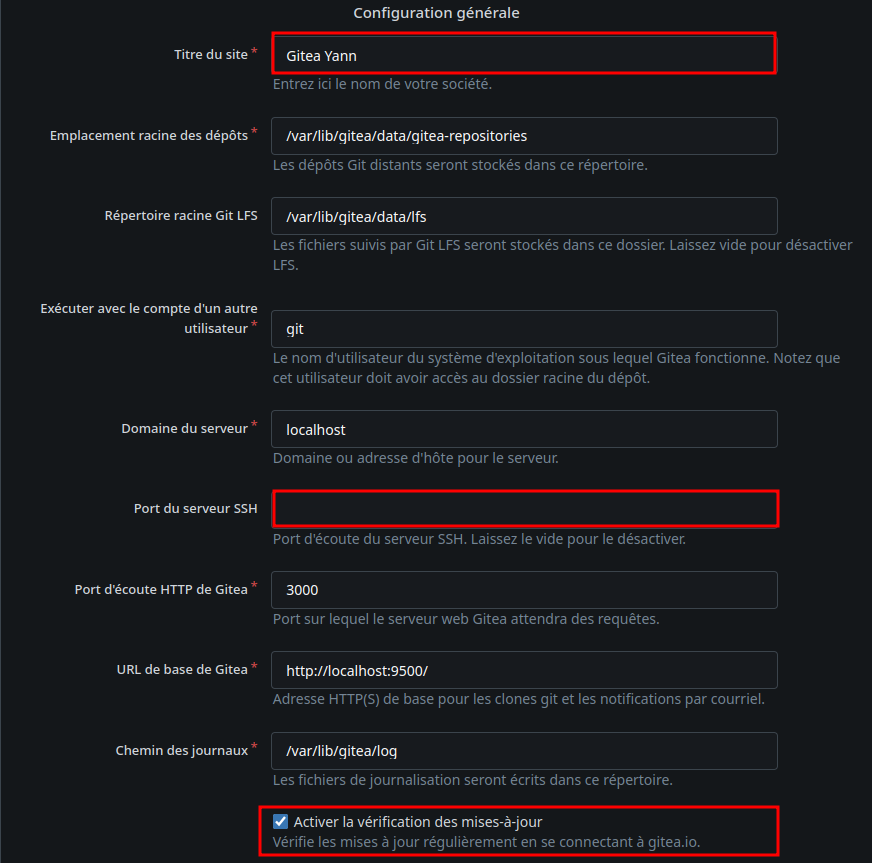Viewport: 872px width, 863px height.
Task: Click the 'Domaine du serveur' label
Action: coord(184,428)
